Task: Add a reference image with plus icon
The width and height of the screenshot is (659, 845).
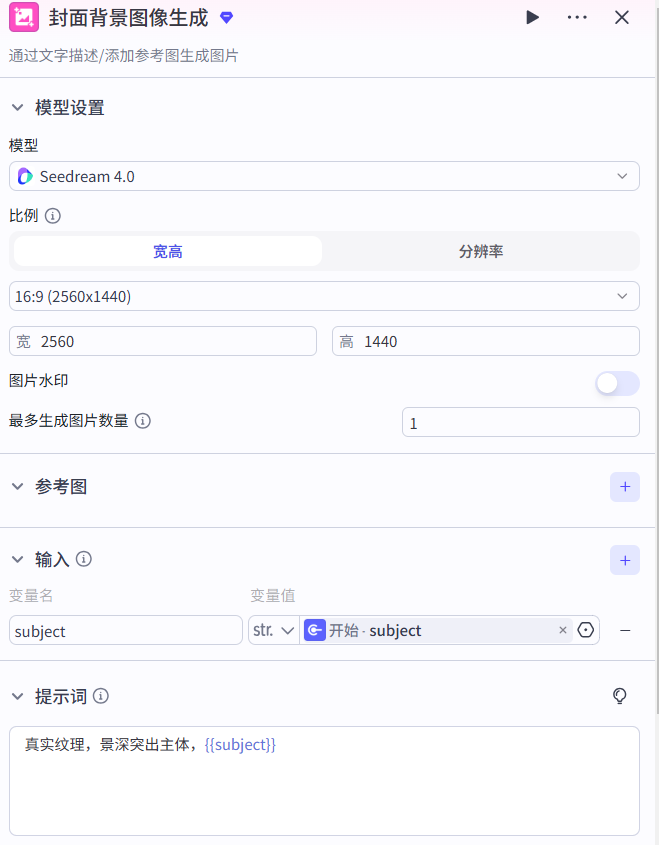Action: click(x=624, y=487)
